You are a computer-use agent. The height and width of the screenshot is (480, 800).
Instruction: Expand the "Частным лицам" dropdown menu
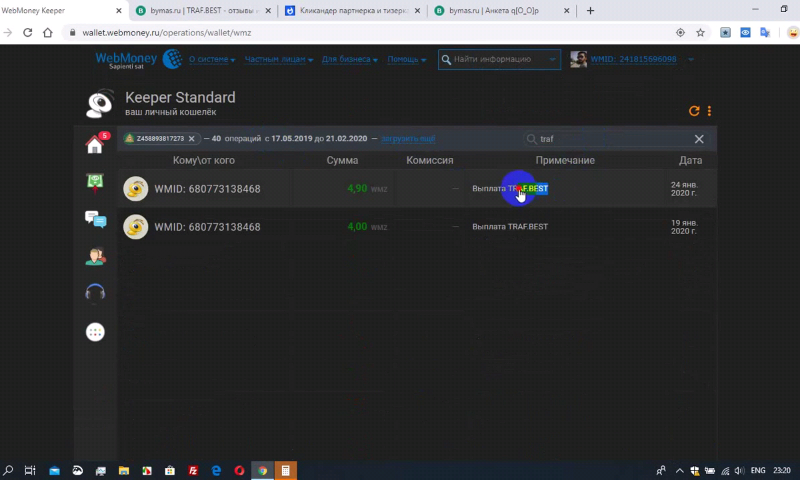[277, 60]
